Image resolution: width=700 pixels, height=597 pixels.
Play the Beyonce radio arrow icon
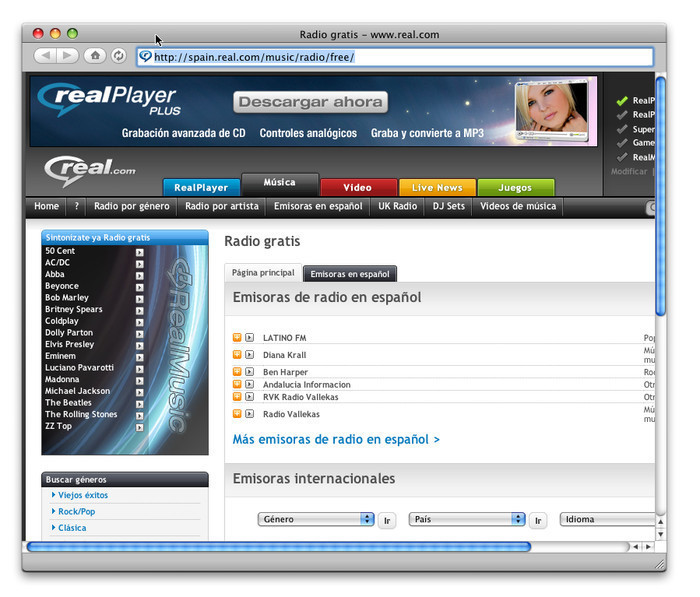pyautogui.click(x=140, y=287)
